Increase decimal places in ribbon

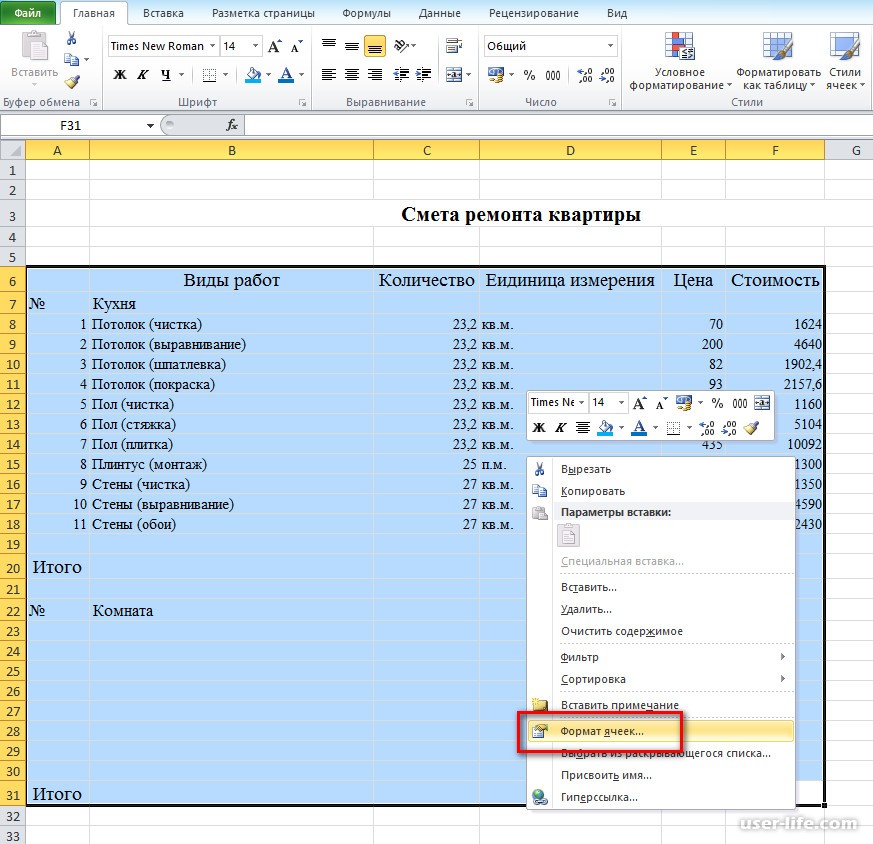[x=585, y=75]
